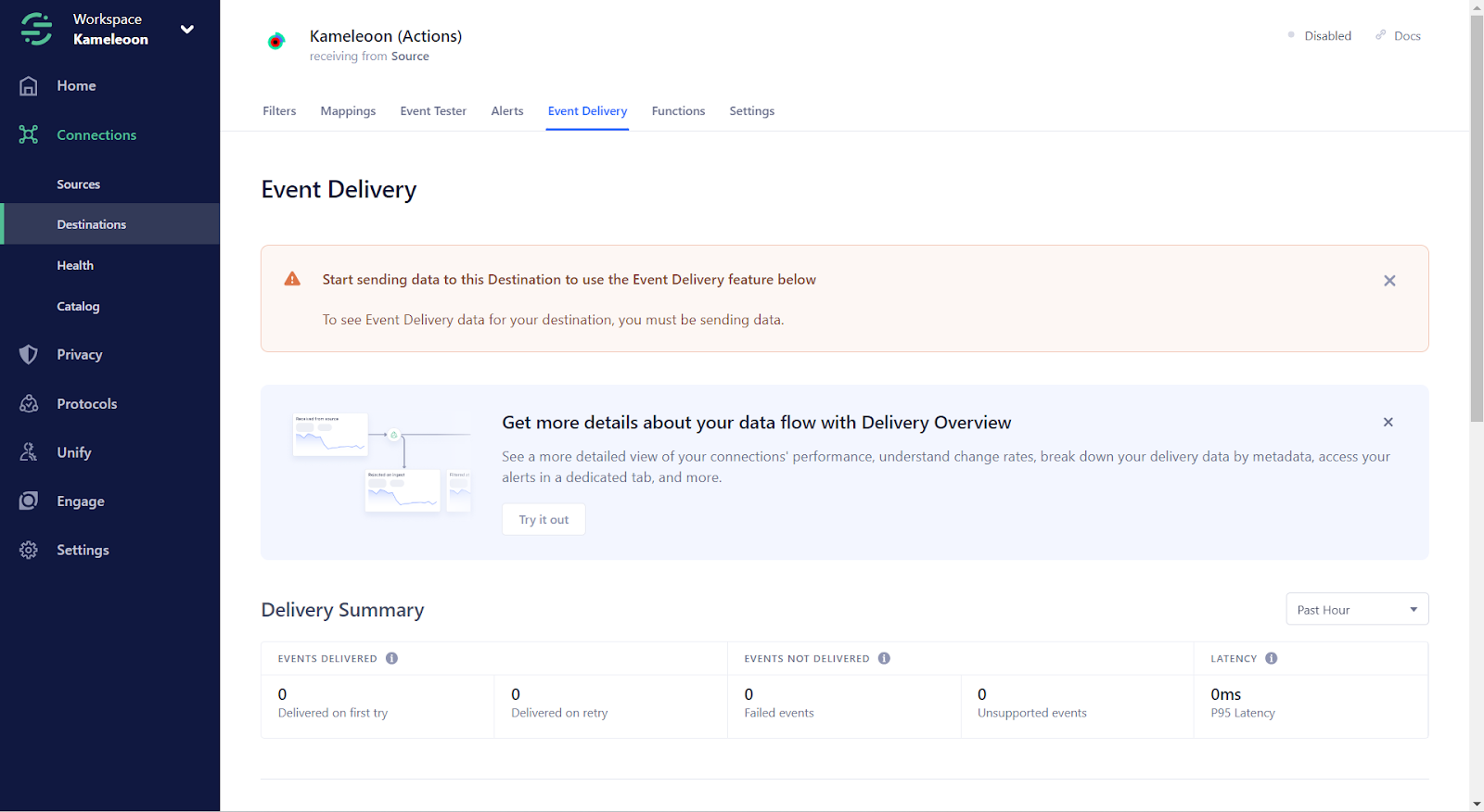Click the Protocols icon

click(x=29, y=404)
